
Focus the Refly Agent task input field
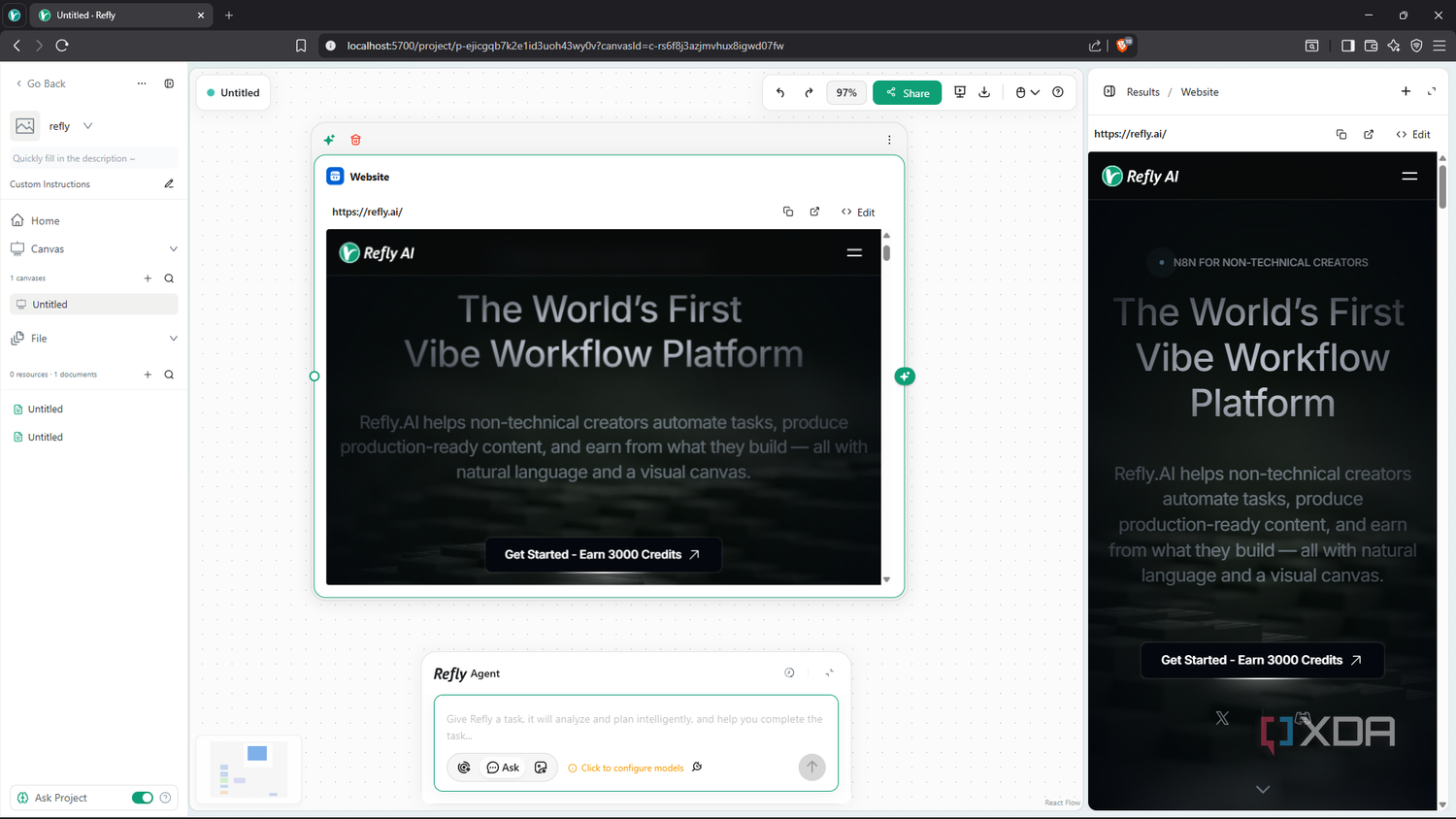pyautogui.click(x=636, y=727)
